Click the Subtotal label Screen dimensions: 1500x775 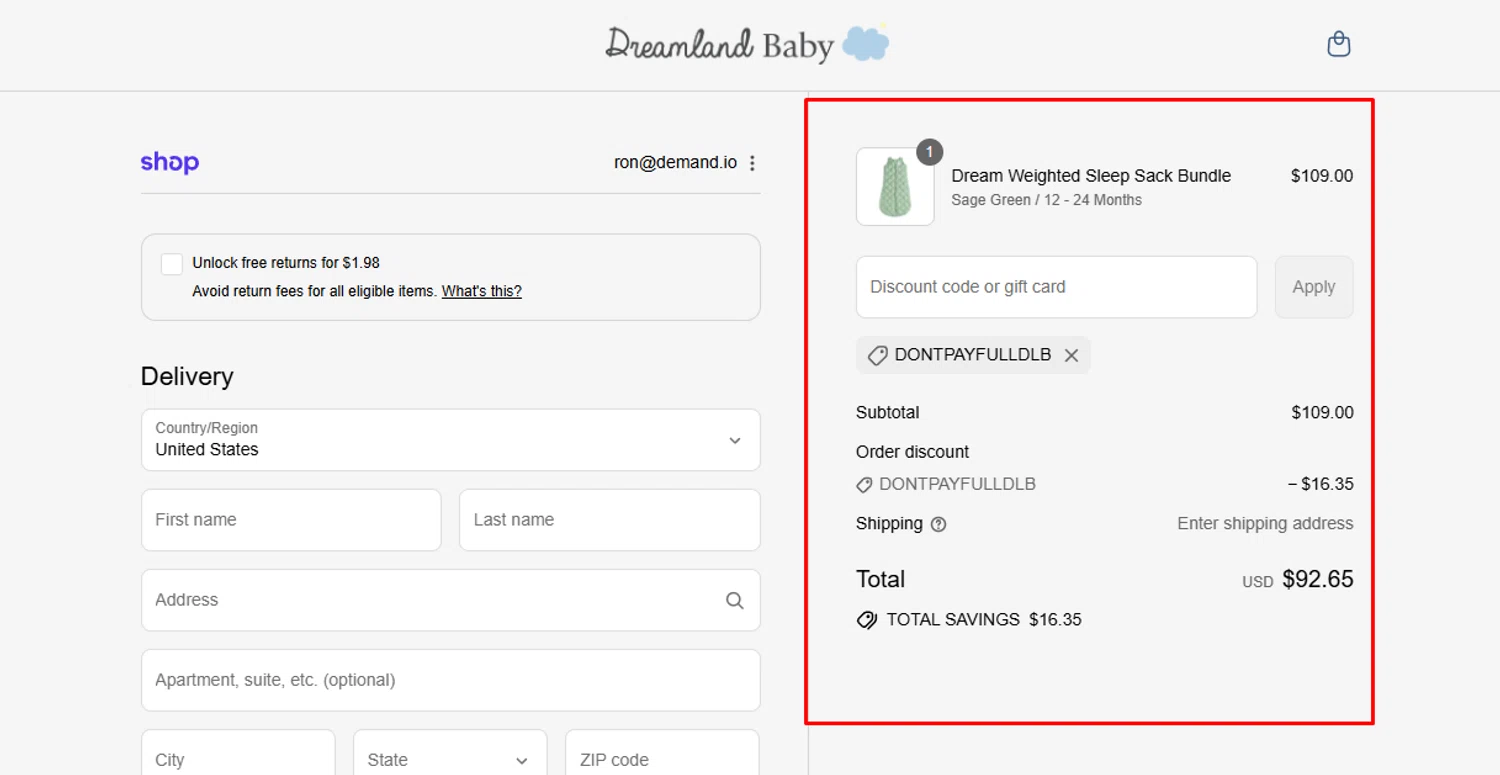pos(887,413)
